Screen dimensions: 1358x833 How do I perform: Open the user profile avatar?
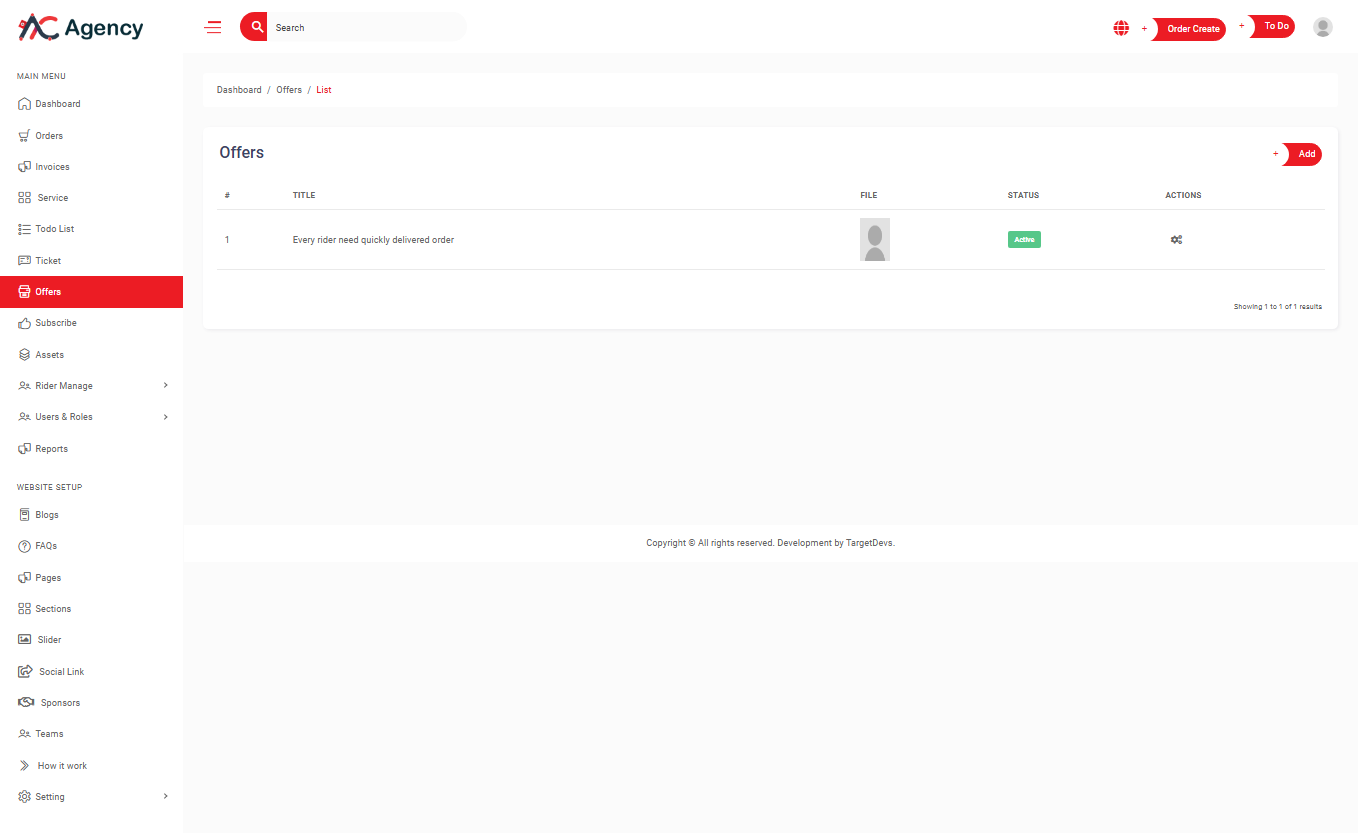tap(1322, 28)
